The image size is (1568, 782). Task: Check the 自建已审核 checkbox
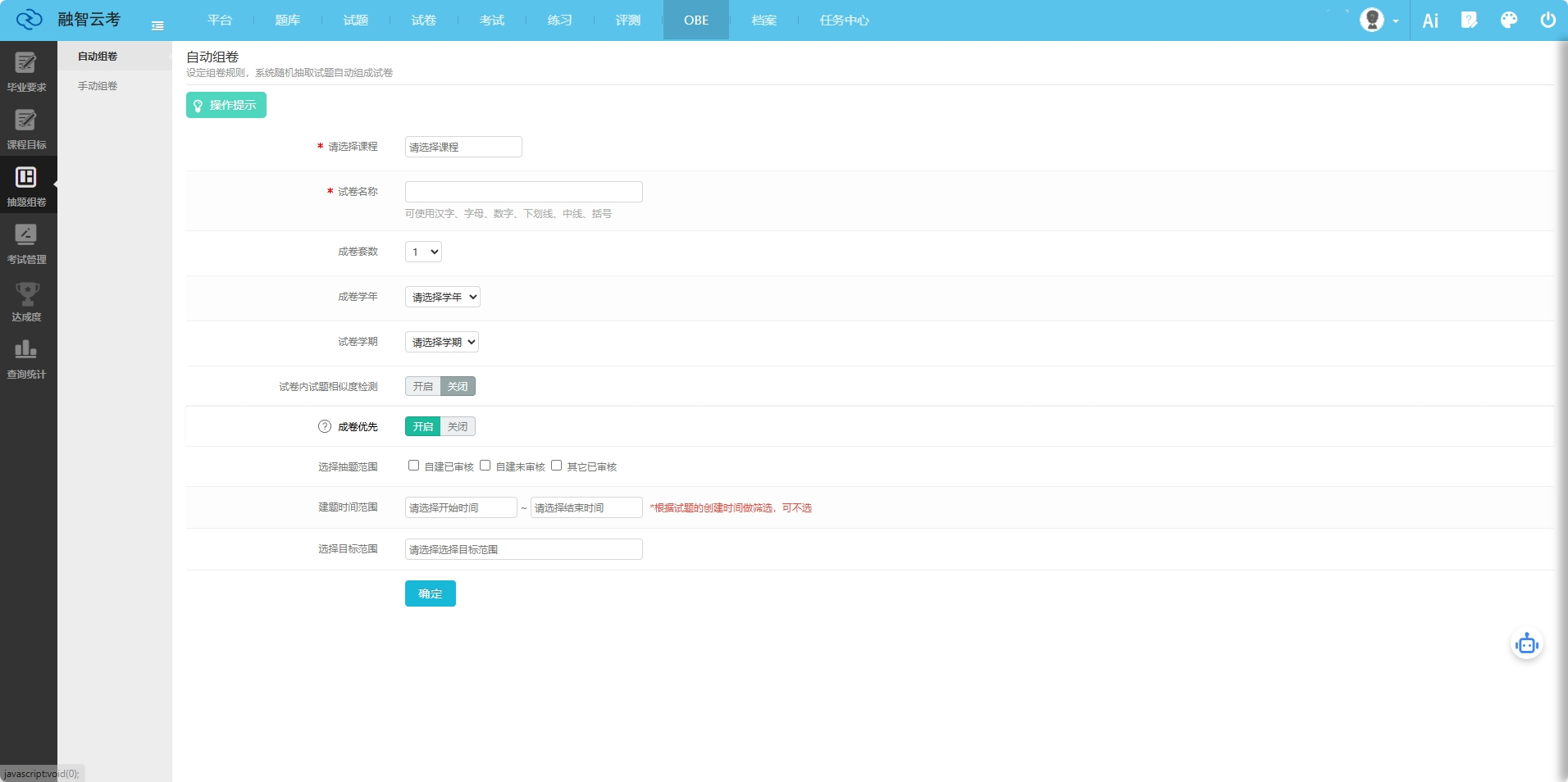pos(414,466)
